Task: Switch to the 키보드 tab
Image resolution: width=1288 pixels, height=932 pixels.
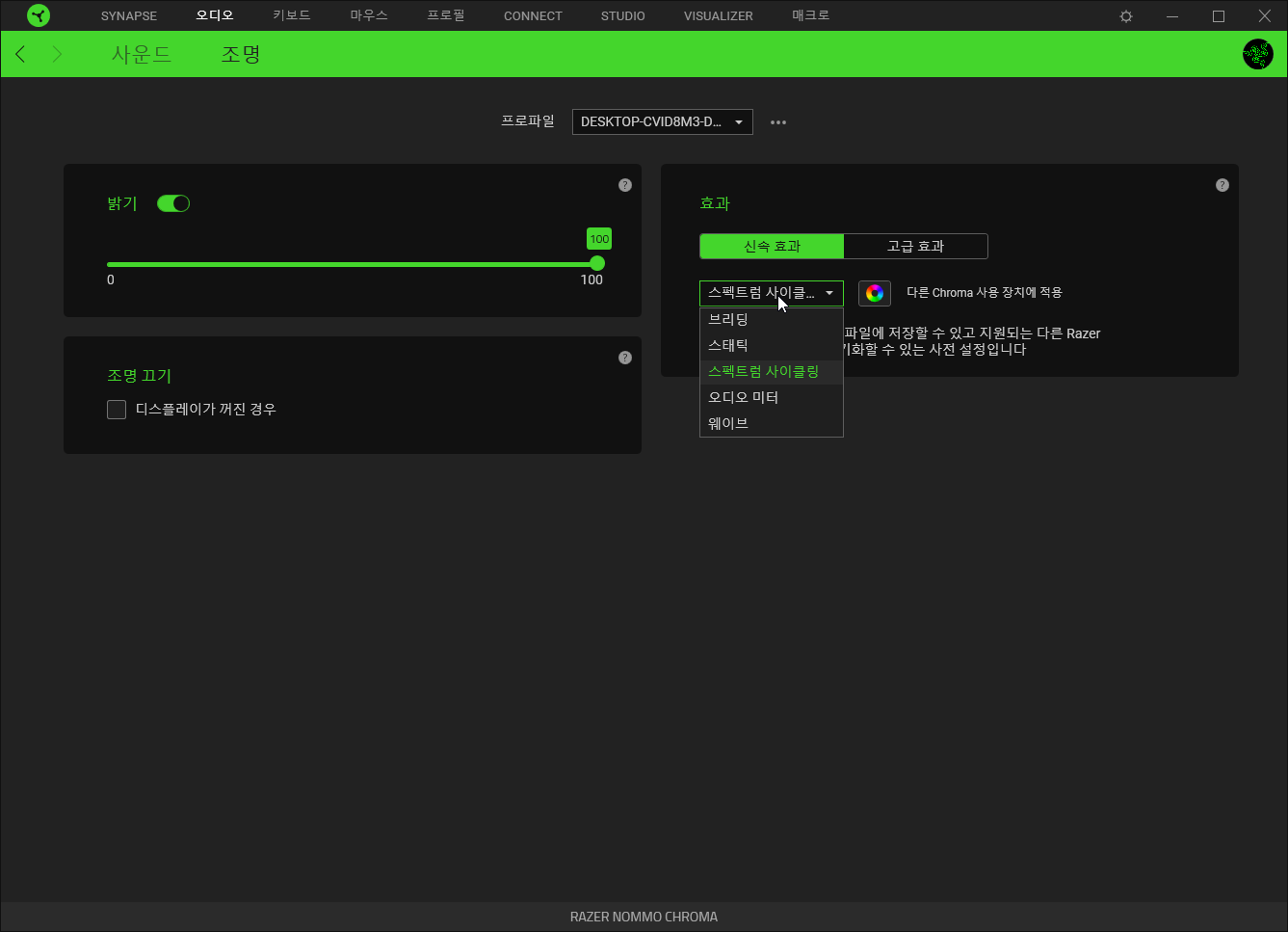Action: [x=292, y=16]
